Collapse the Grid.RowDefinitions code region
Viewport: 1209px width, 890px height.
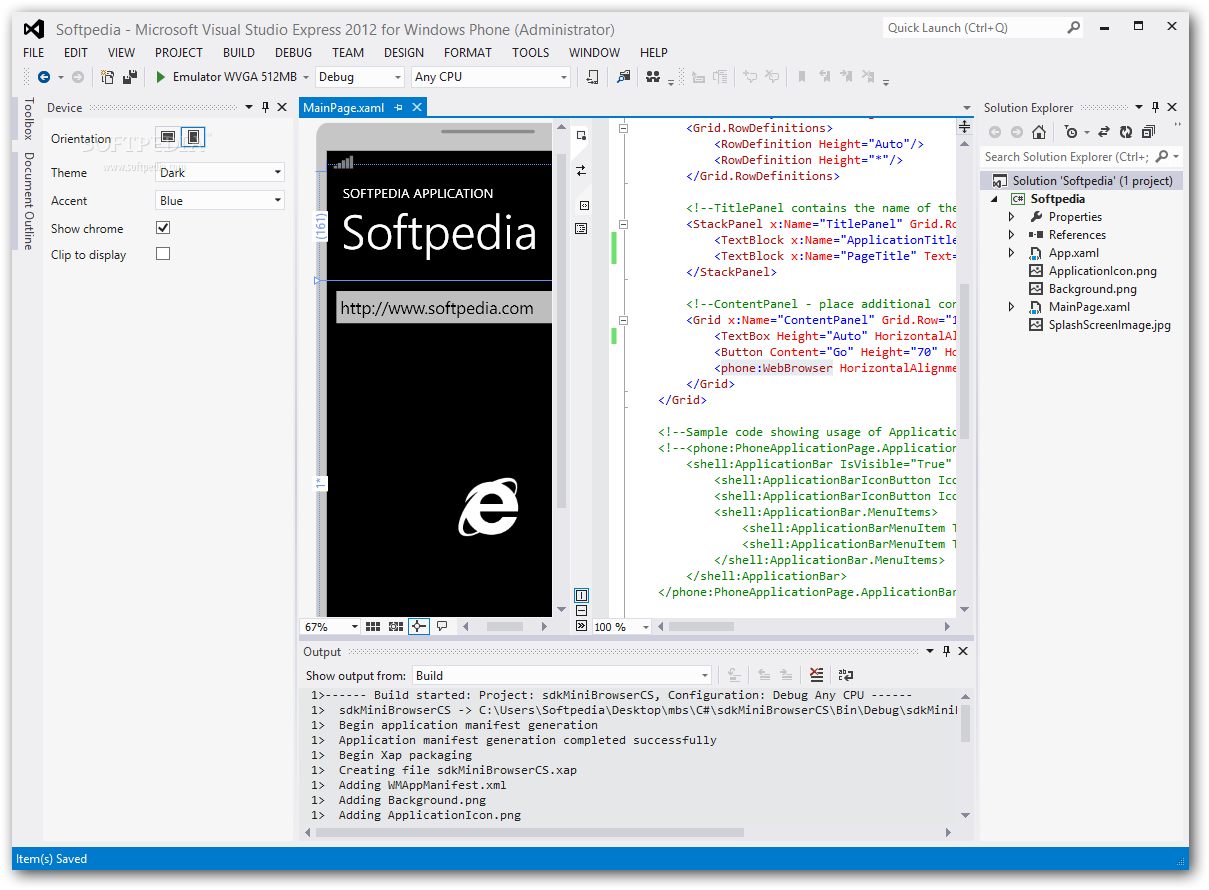click(623, 128)
